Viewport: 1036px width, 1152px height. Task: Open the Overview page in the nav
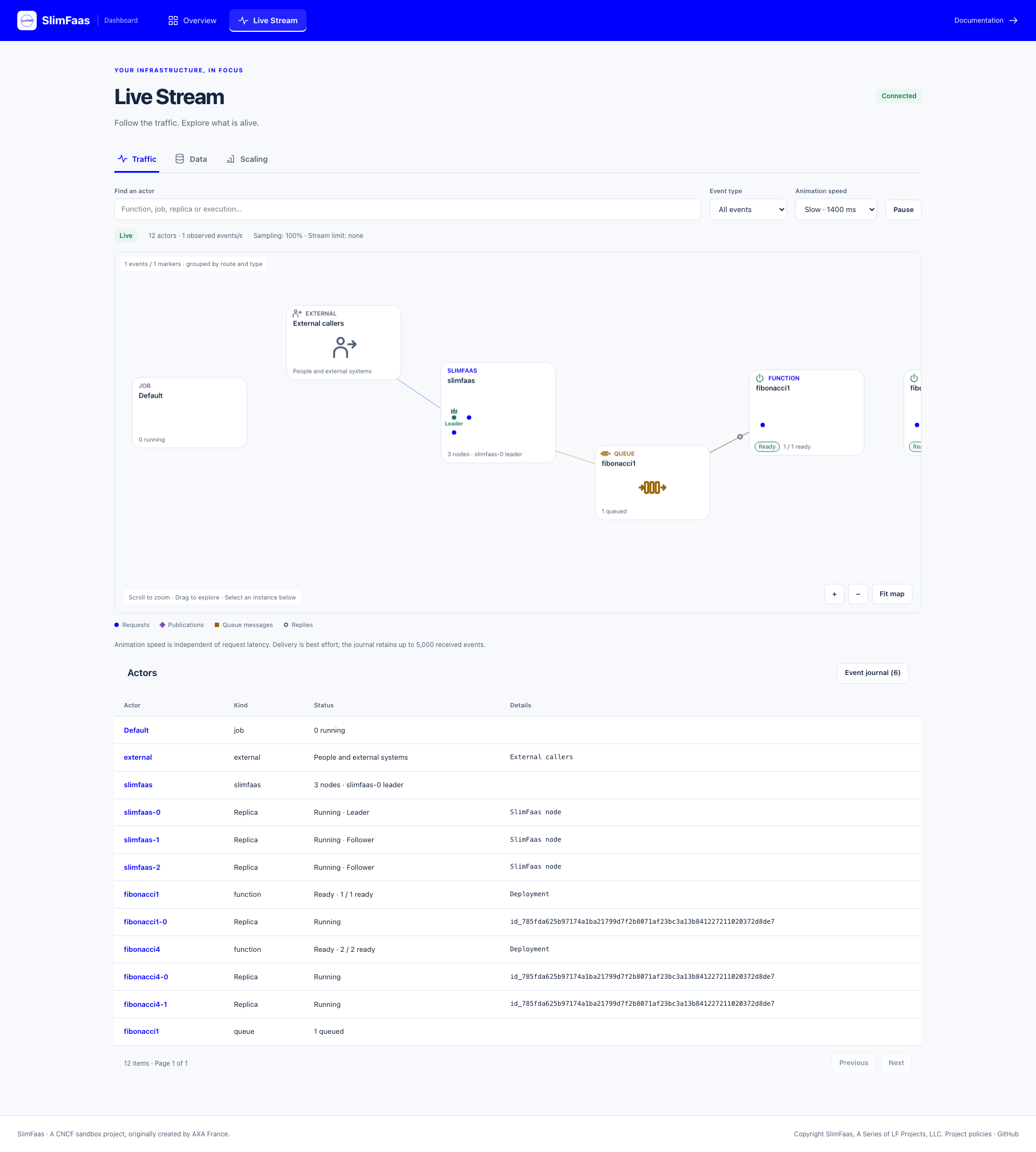coord(193,21)
